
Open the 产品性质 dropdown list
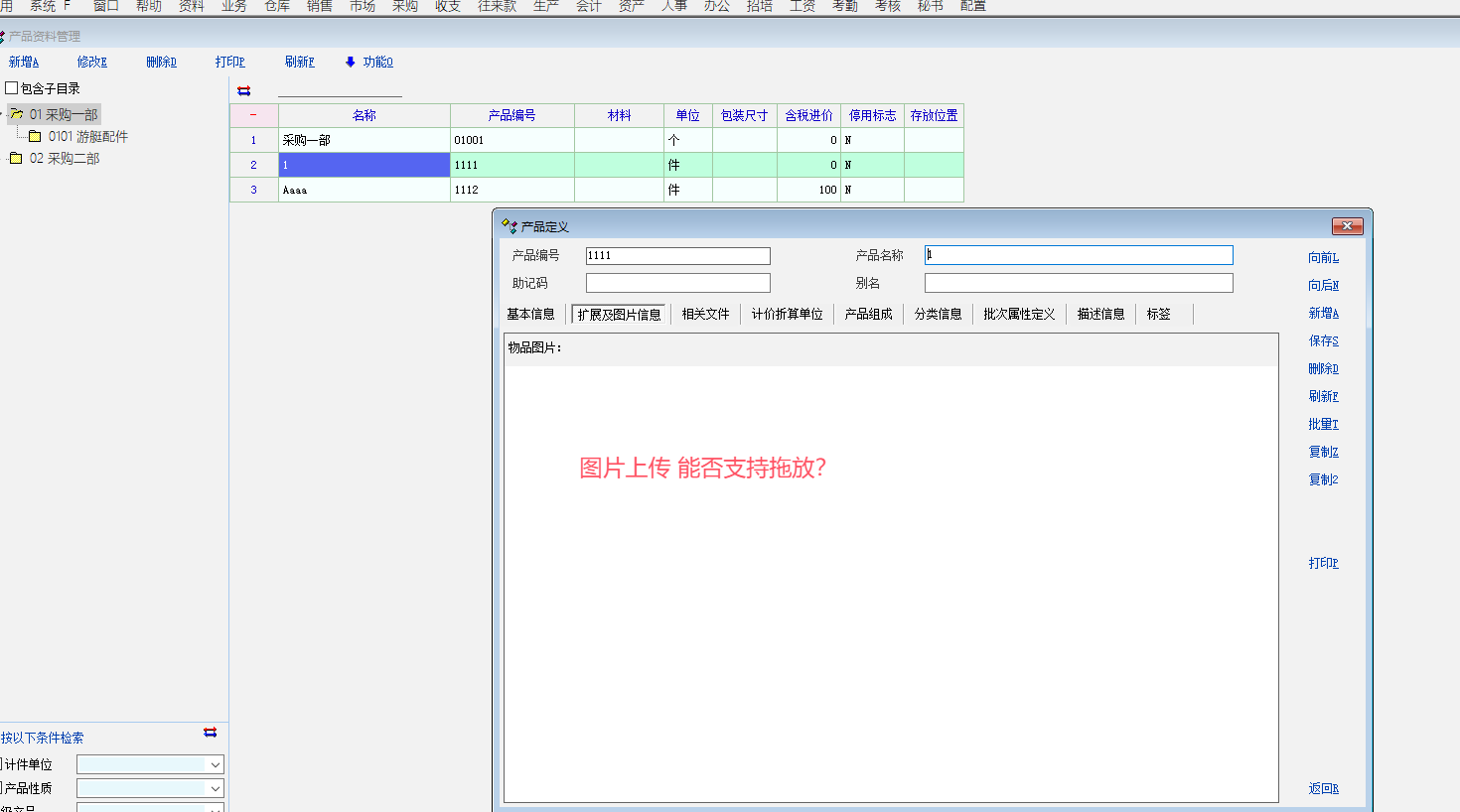(215, 788)
